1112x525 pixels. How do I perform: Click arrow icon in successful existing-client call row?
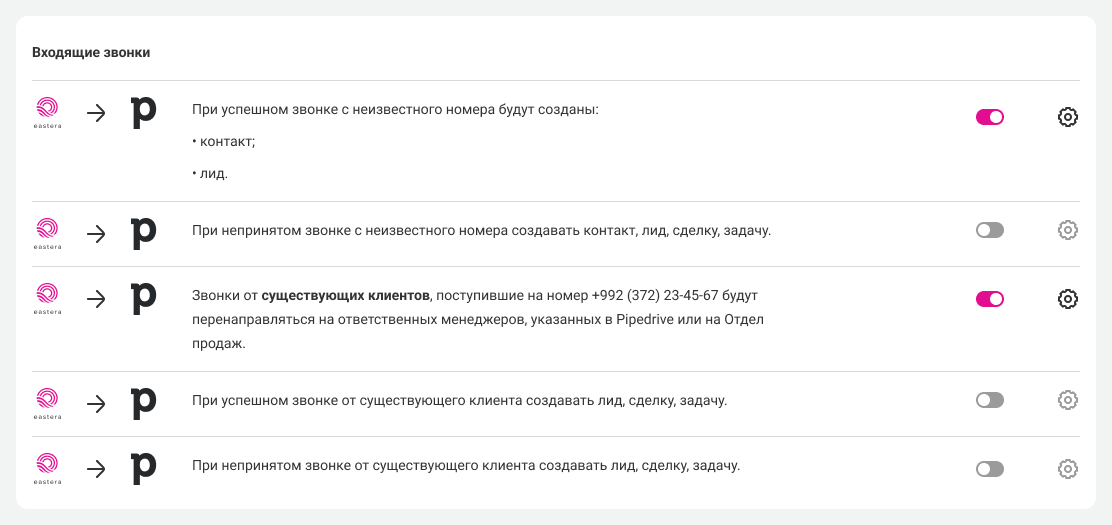[96, 403]
